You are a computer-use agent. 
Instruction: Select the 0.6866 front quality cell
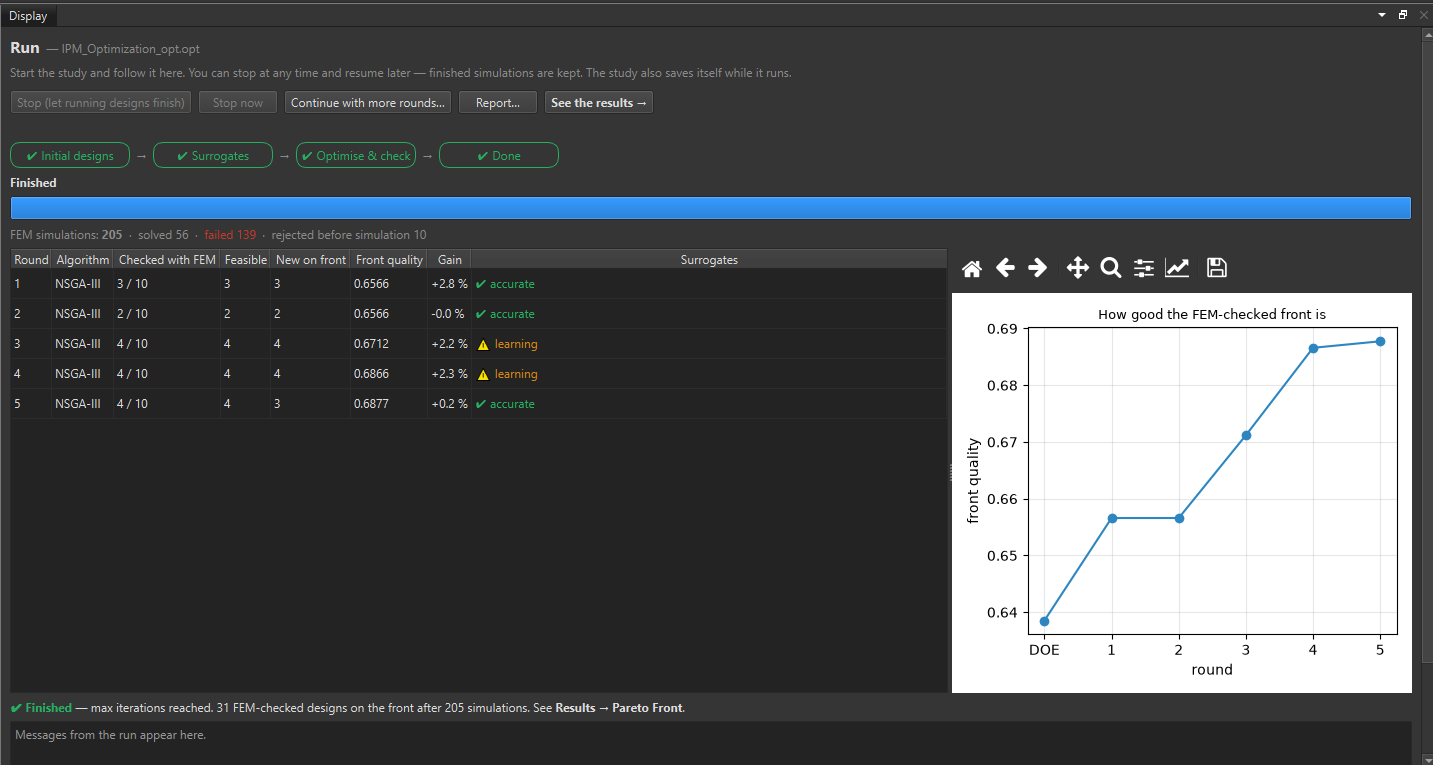[x=389, y=374]
